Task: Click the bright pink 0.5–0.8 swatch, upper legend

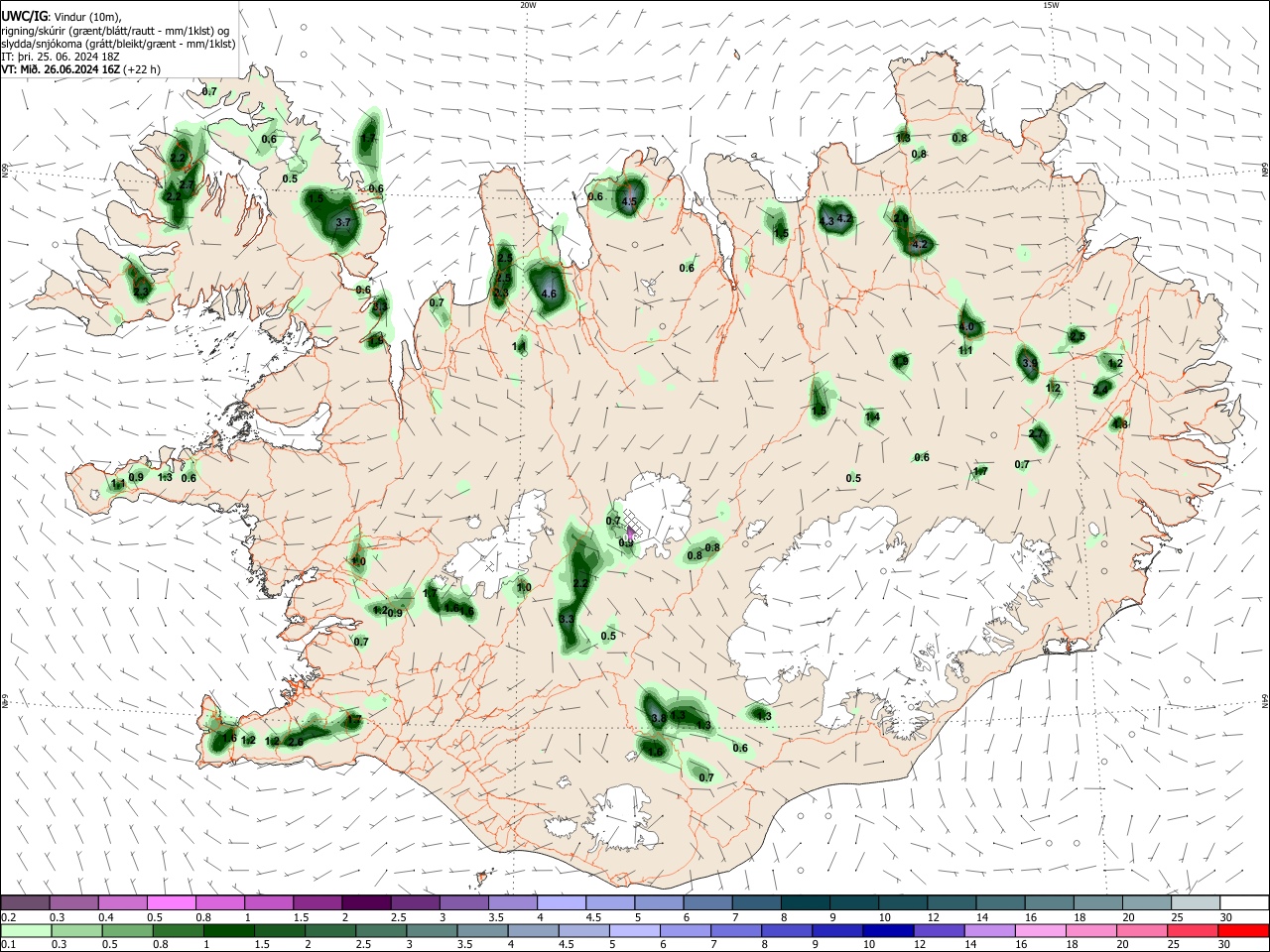Action: [x=171, y=903]
